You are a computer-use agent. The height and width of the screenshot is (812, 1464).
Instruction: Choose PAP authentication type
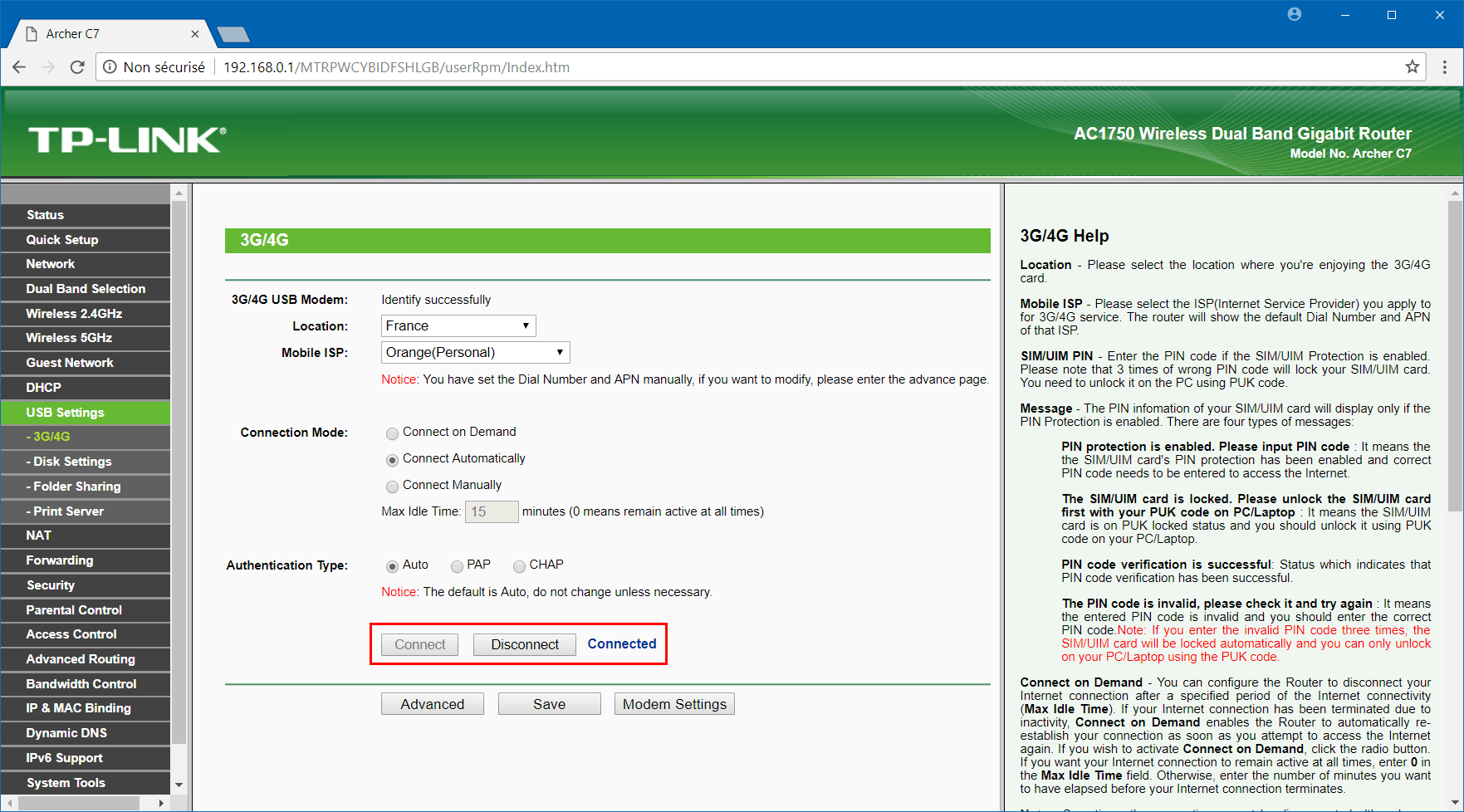click(x=457, y=566)
